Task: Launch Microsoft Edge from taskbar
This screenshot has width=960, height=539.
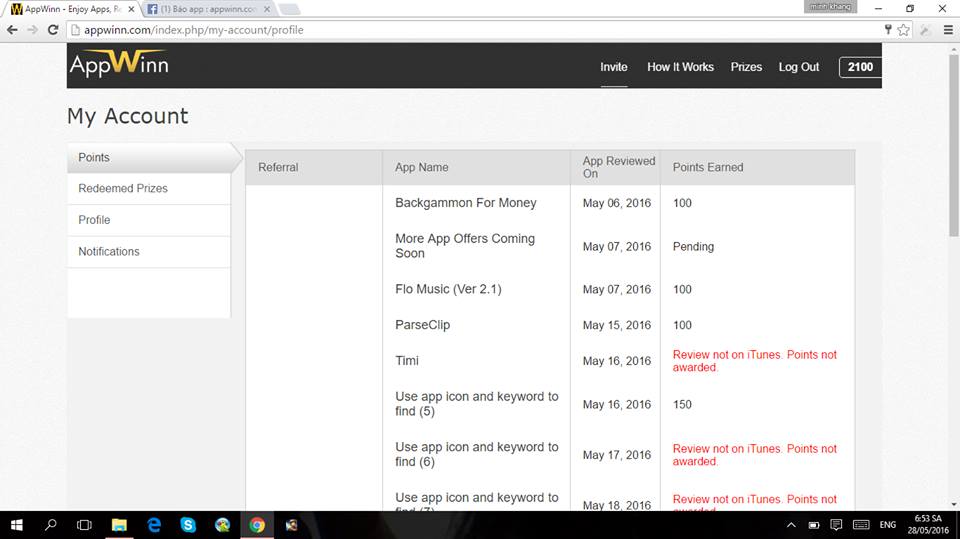Action: pos(154,525)
